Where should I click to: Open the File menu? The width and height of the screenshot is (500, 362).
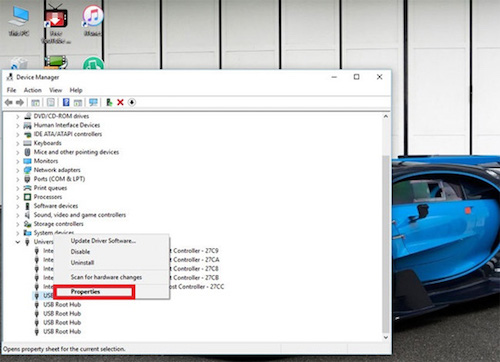coord(11,90)
